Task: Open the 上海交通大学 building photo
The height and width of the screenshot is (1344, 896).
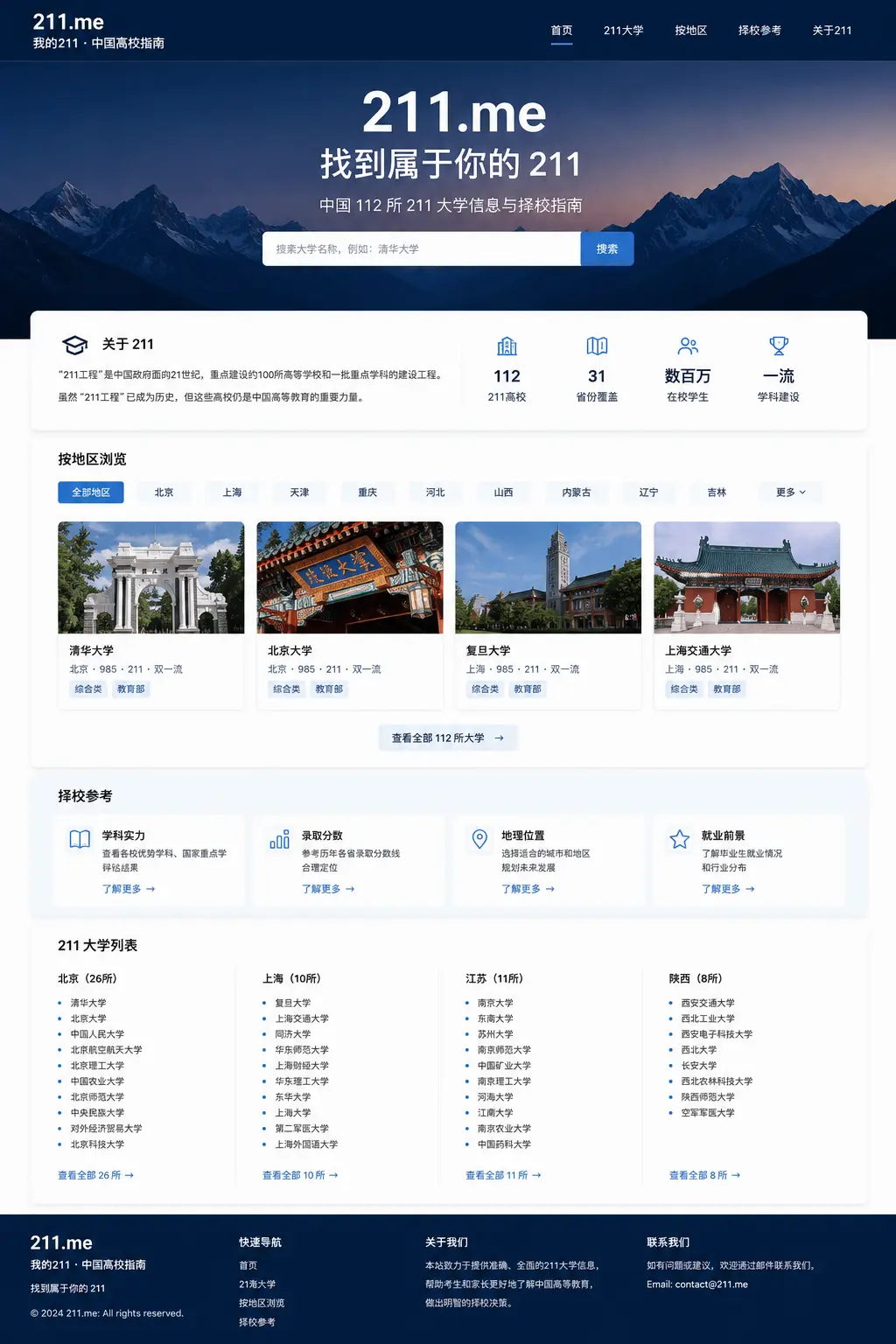Action: (x=747, y=577)
